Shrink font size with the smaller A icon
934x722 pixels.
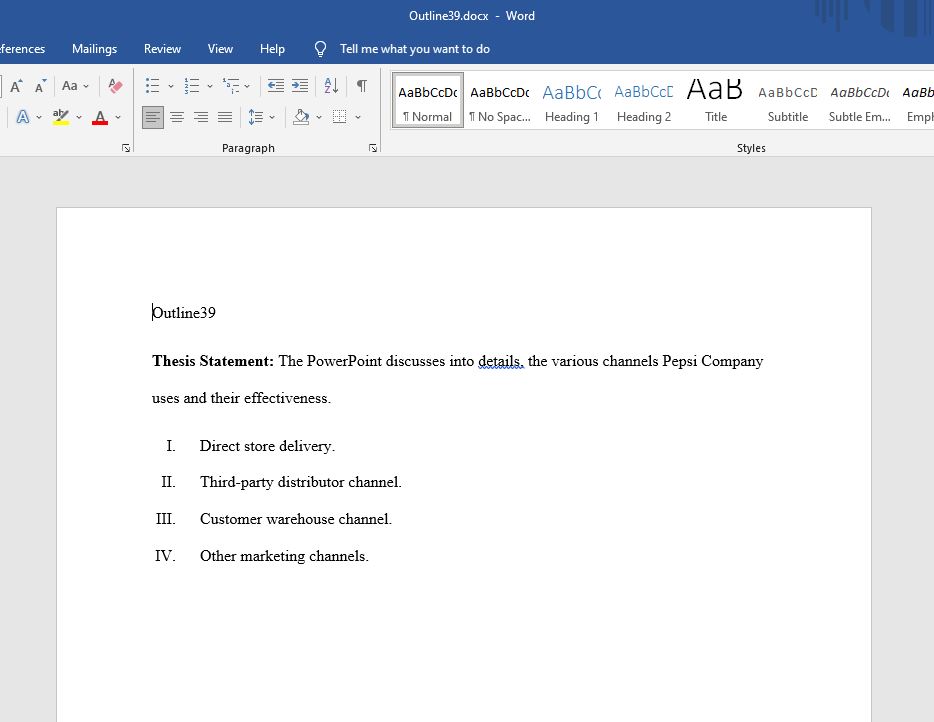40,86
